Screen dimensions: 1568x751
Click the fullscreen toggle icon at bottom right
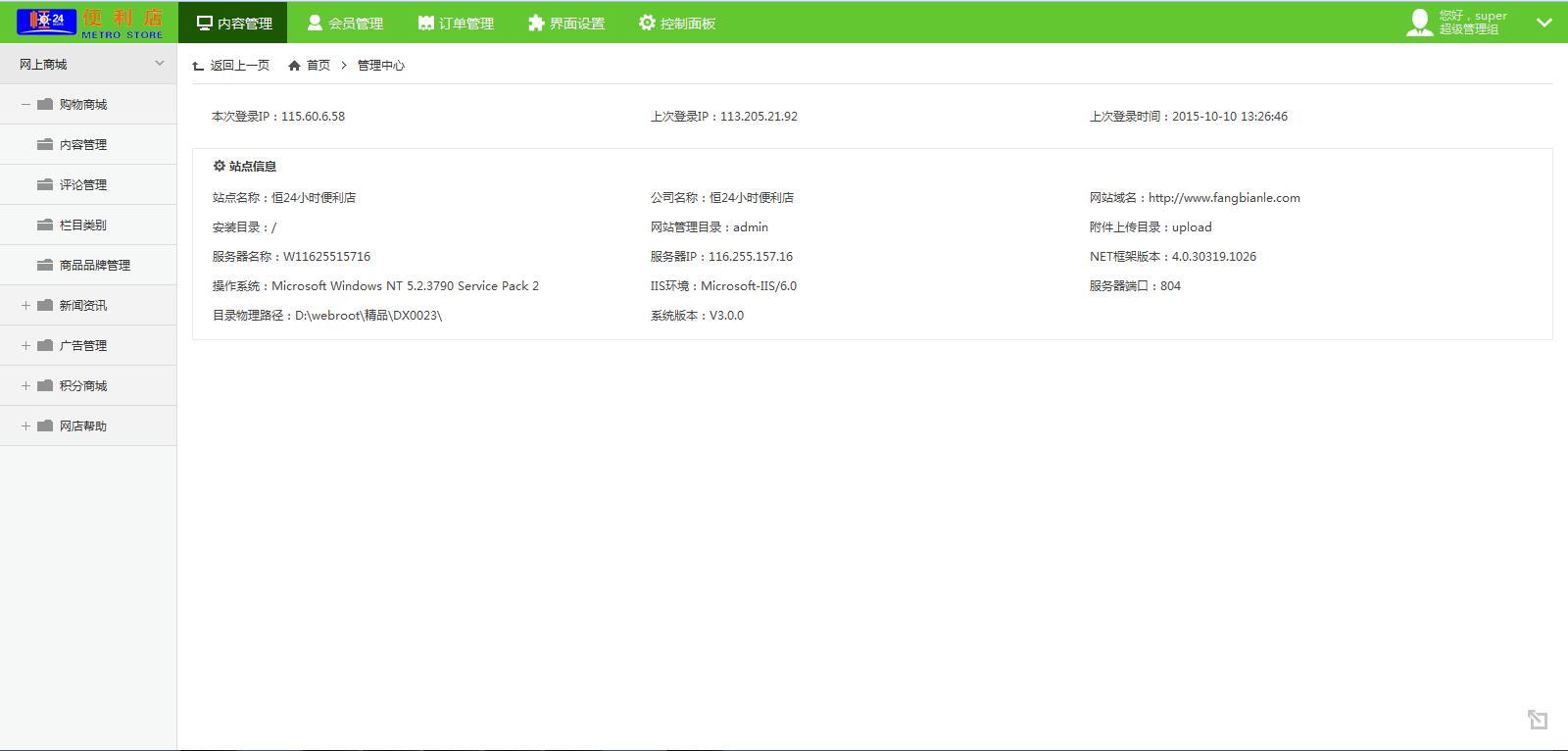1538,720
